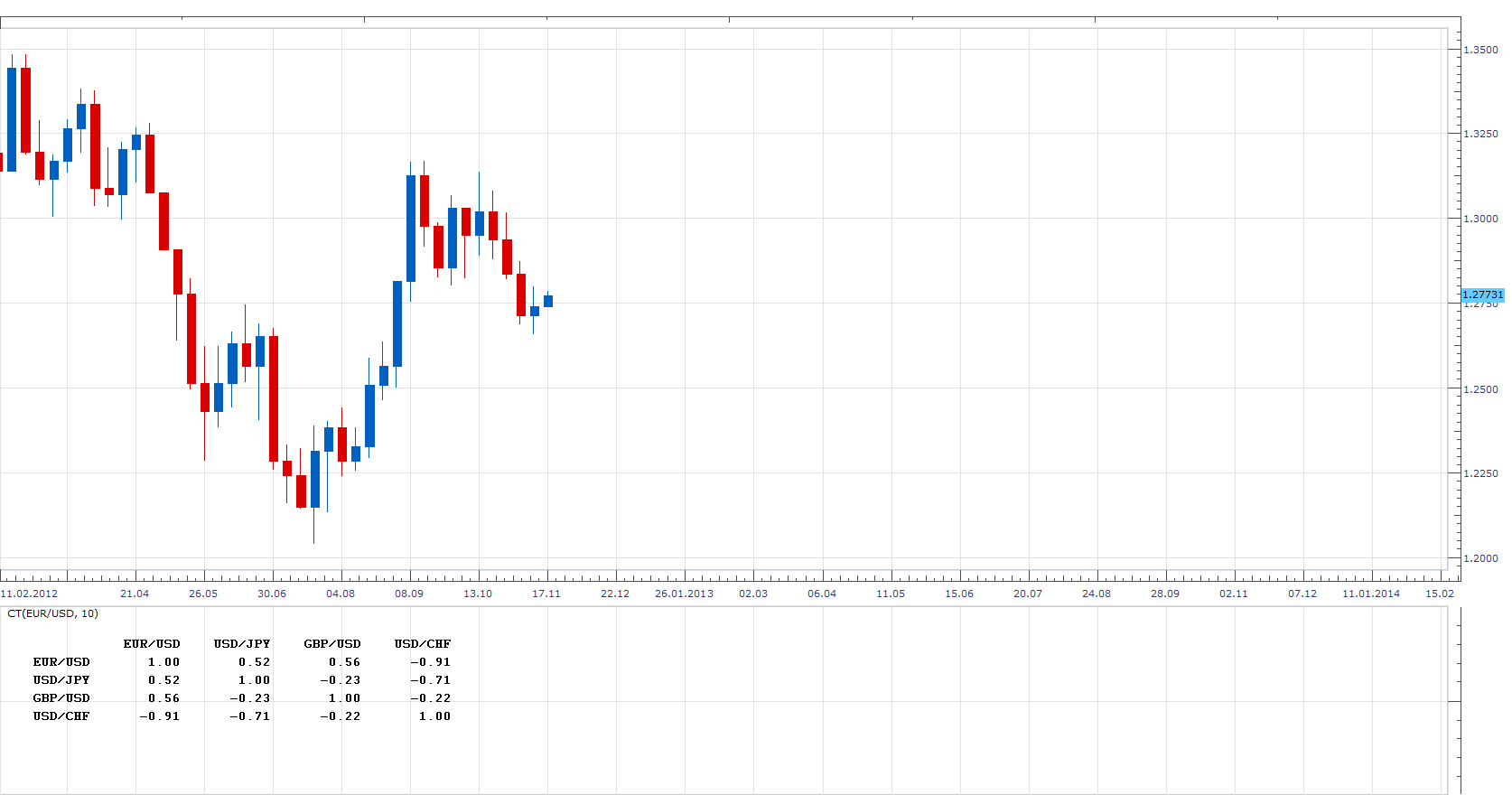The image size is (1512, 795).
Task: Click 1.00 in USD/CHF row, USD/CHF column
Action: pos(435,716)
